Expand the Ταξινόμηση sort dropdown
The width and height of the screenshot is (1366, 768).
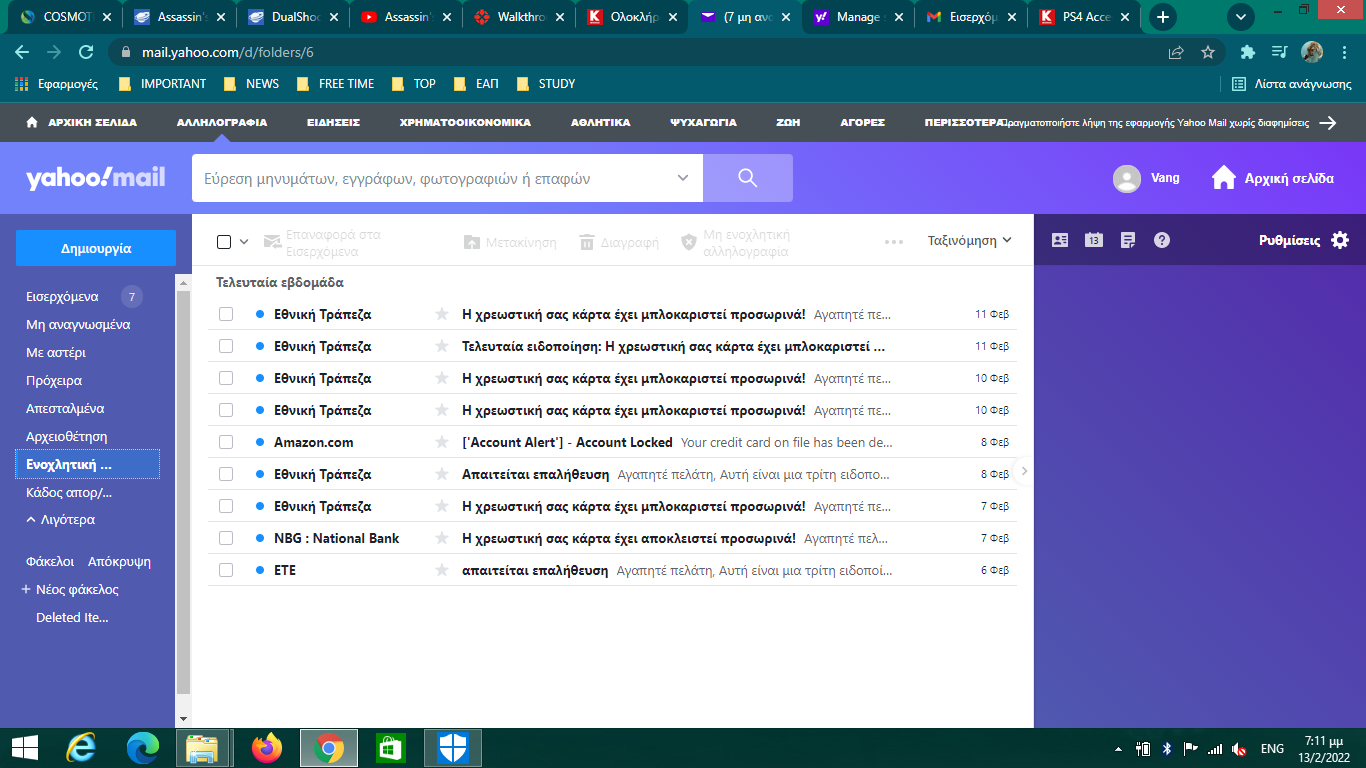click(x=970, y=240)
